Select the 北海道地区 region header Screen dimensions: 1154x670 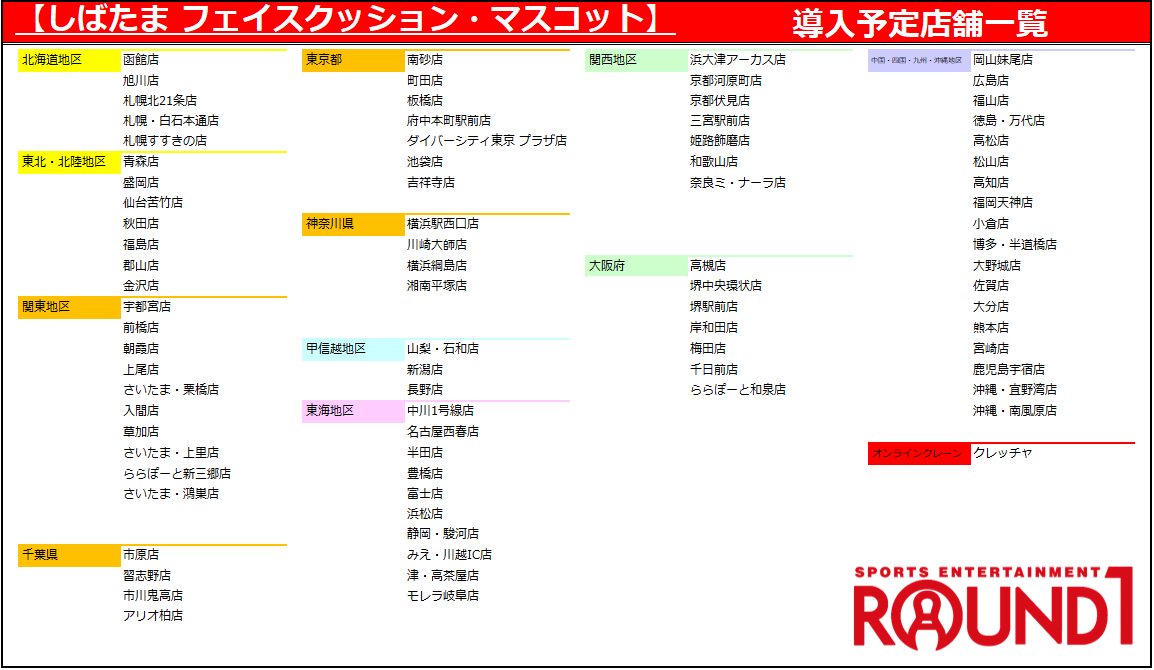[69, 60]
